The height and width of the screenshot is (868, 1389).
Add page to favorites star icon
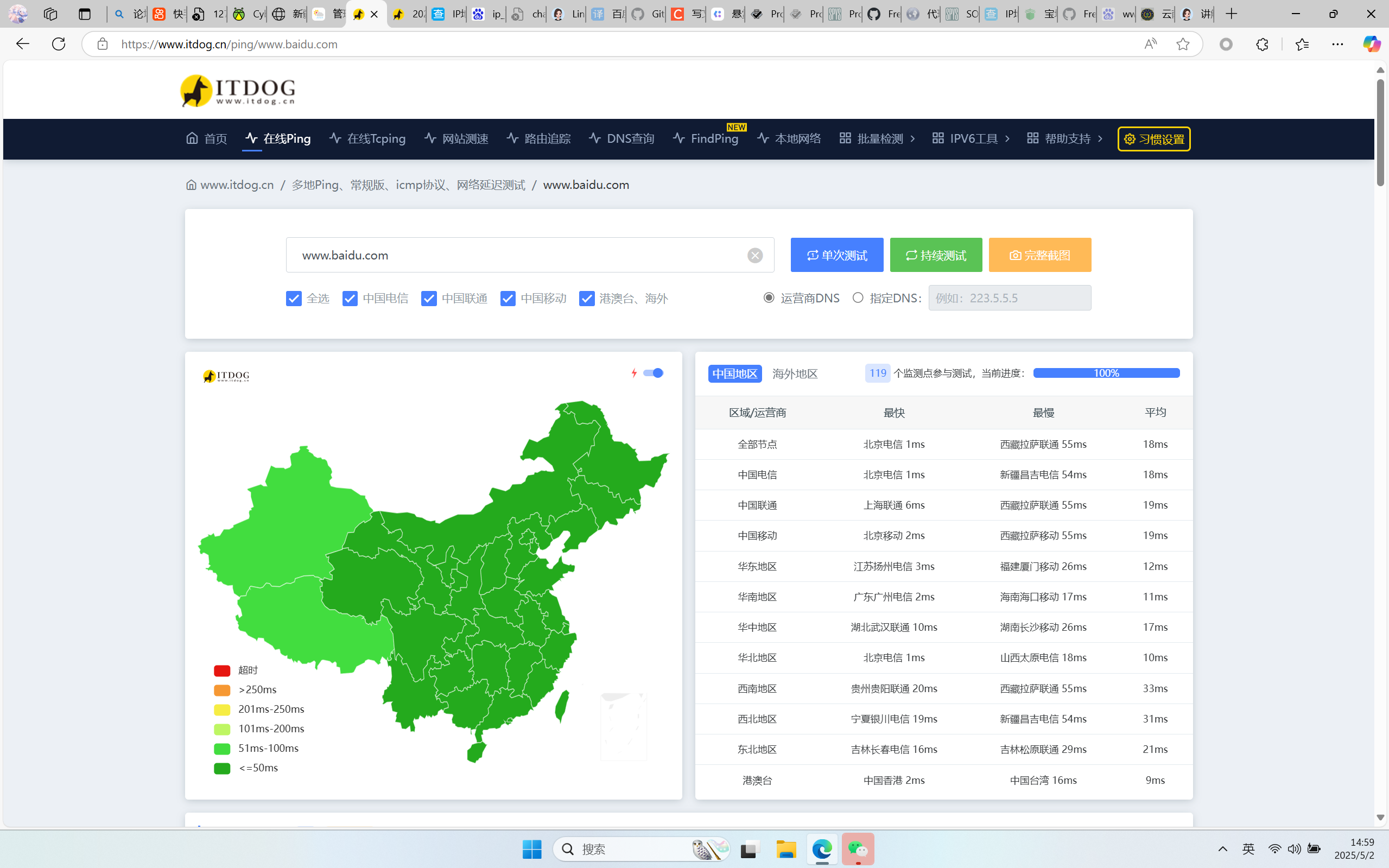[1182, 44]
